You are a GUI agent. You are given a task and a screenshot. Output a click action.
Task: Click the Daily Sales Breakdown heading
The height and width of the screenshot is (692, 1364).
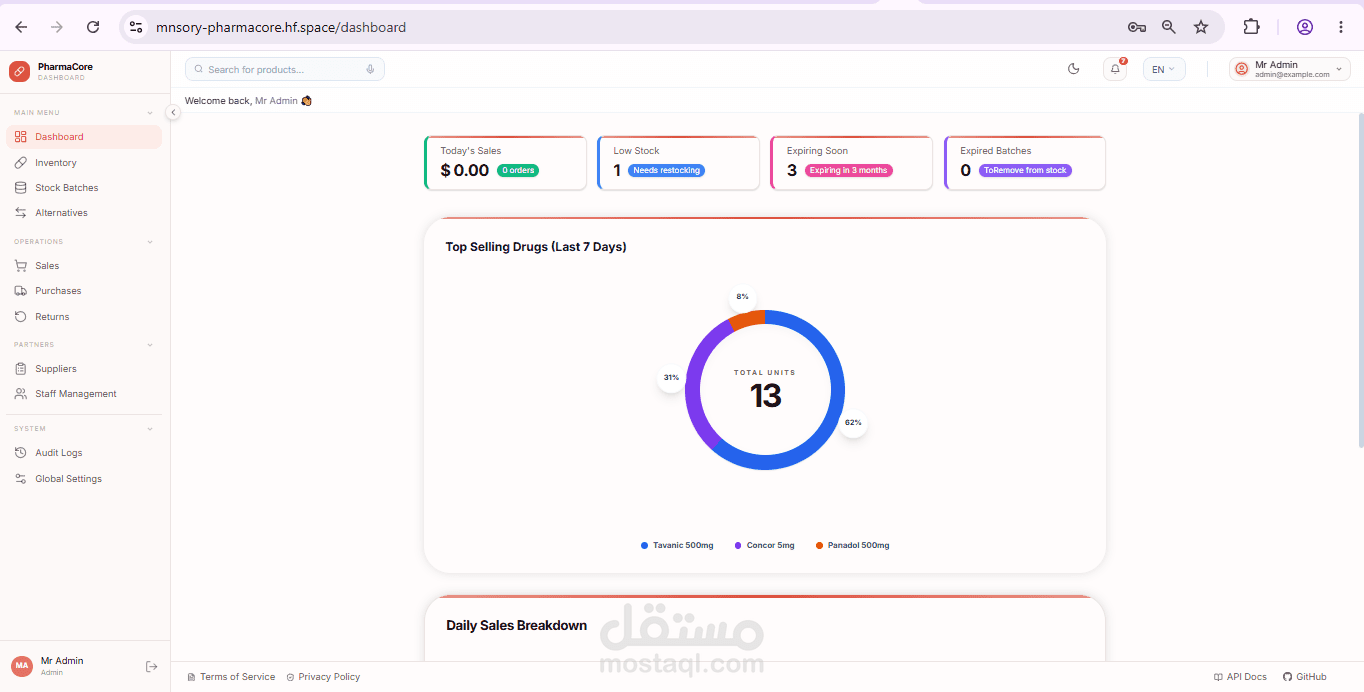pos(516,625)
